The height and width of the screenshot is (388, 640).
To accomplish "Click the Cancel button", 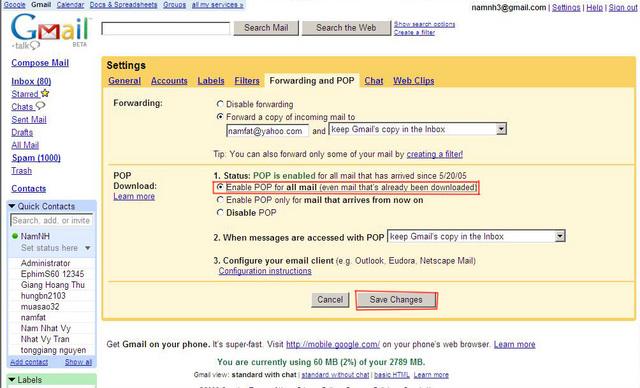I will pyautogui.click(x=330, y=300).
